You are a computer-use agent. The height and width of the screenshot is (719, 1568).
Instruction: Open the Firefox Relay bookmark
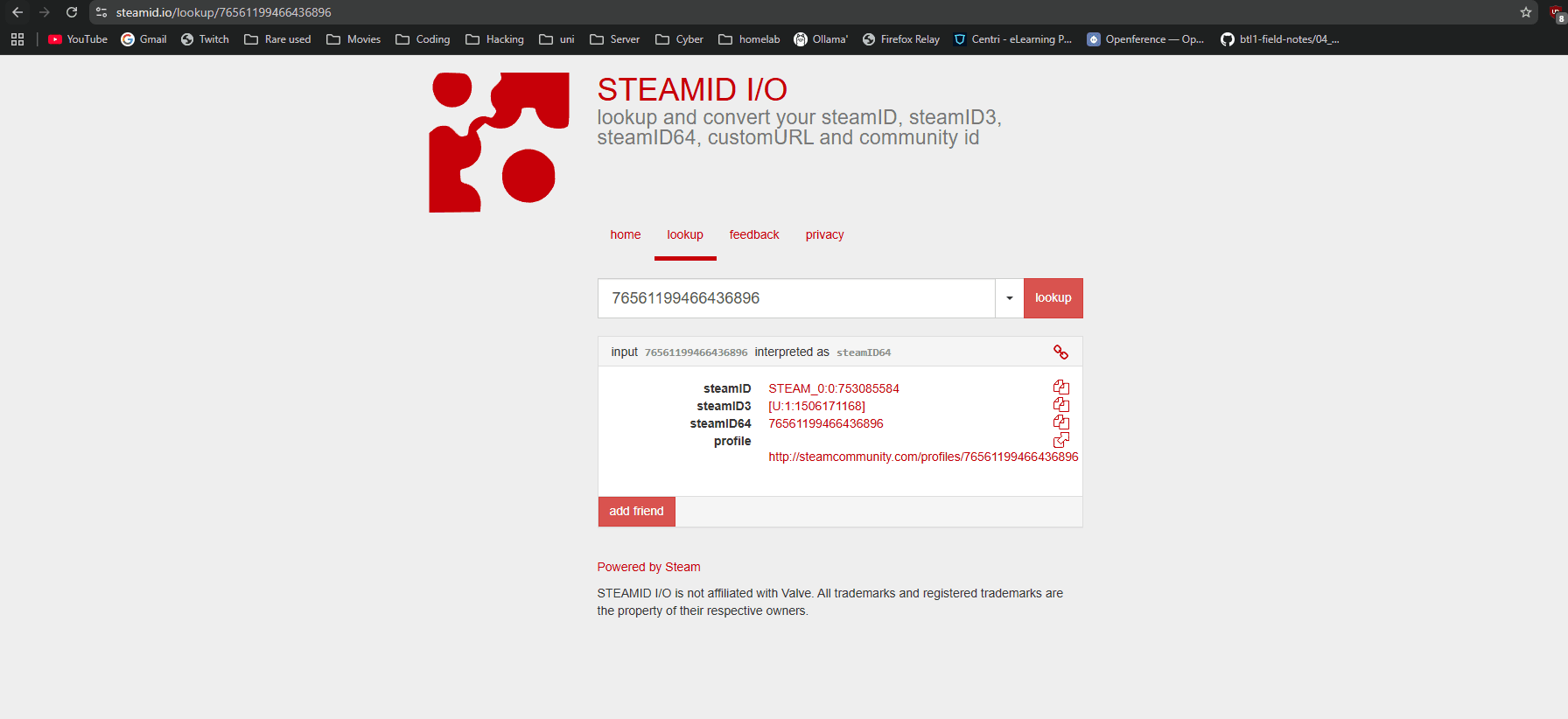(901, 39)
